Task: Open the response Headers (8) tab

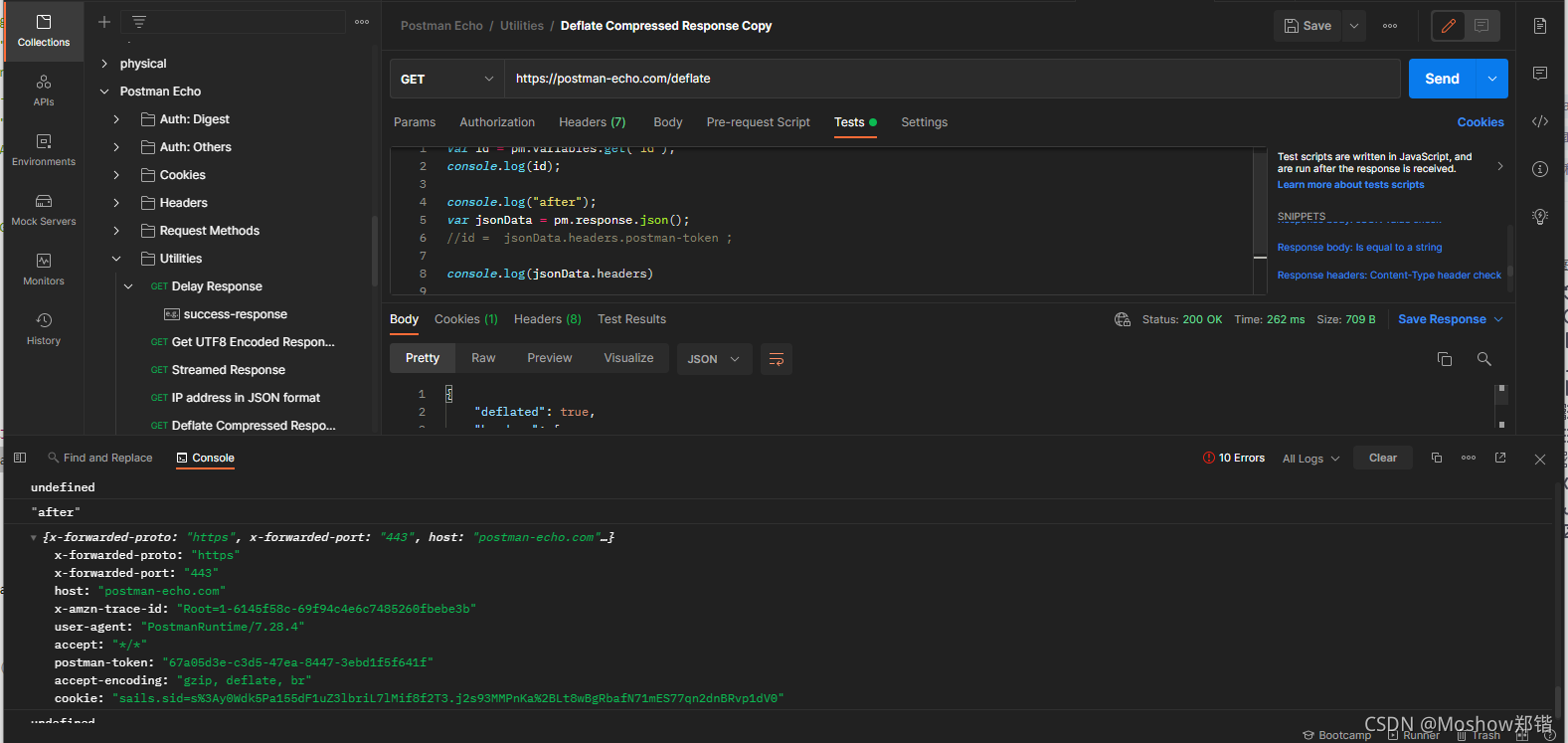Action: pos(548,319)
